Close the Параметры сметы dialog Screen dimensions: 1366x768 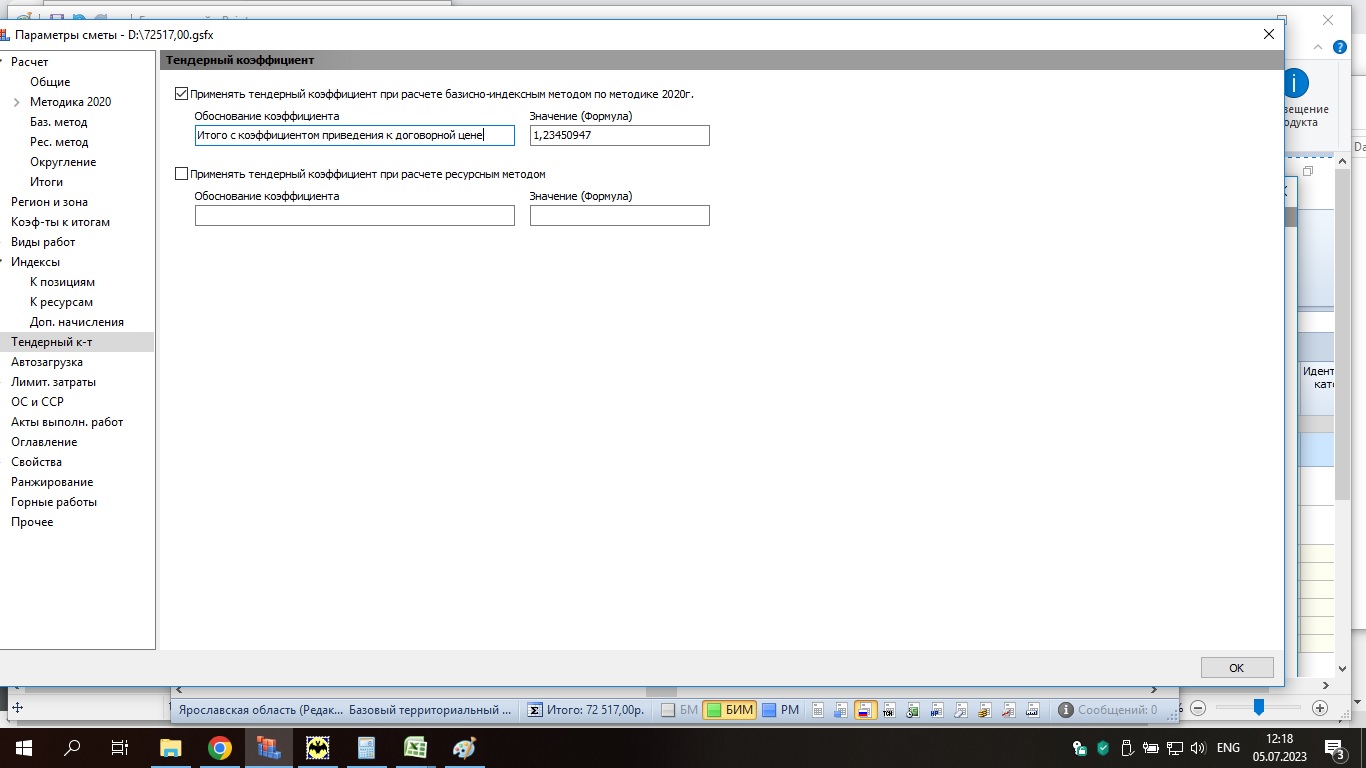(x=1269, y=34)
